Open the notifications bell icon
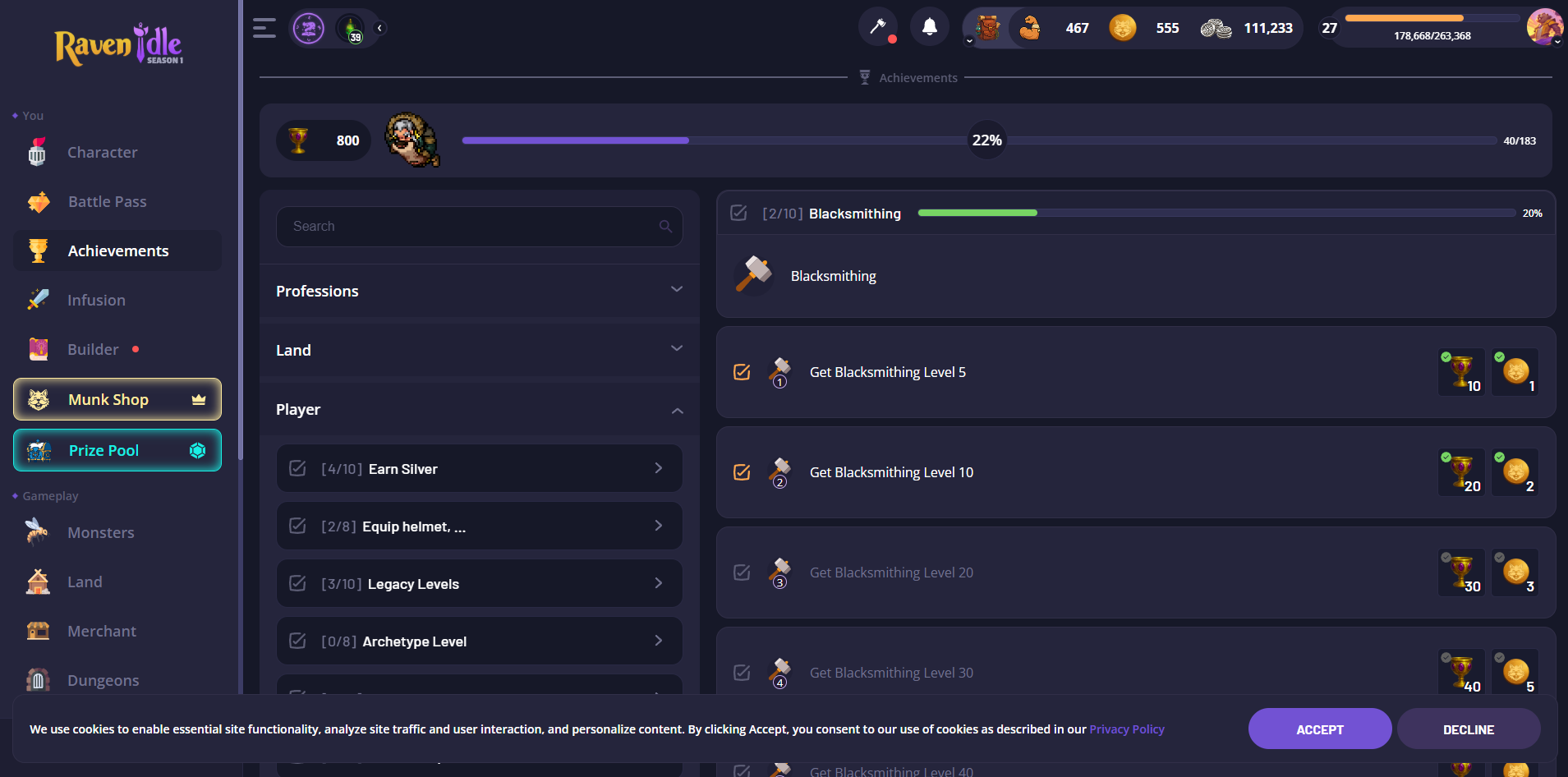Image resolution: width=1568 pixels, height=777 pixels. point(929,28)
